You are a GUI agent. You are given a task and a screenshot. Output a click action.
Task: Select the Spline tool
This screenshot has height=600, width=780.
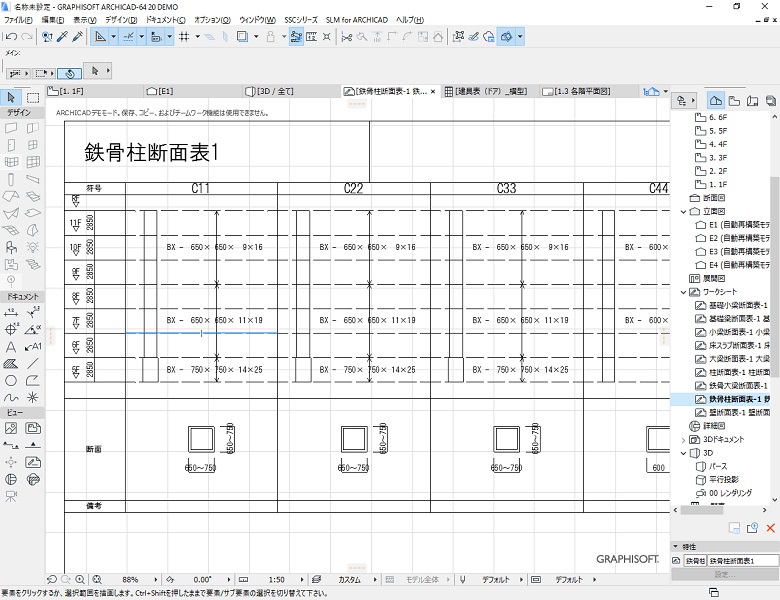[x=11, y=398]
